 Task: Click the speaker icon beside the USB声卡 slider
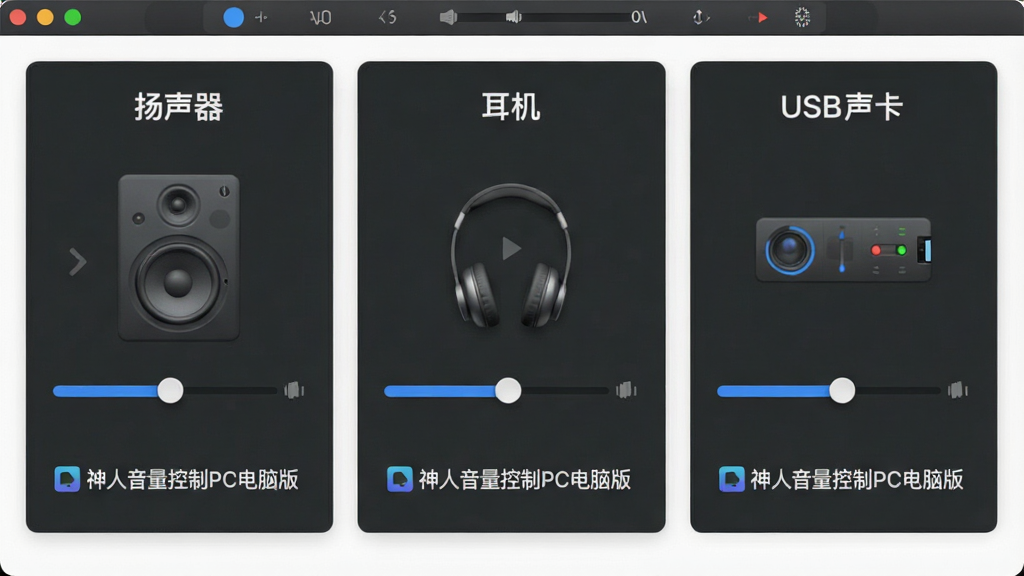(957, 391)
